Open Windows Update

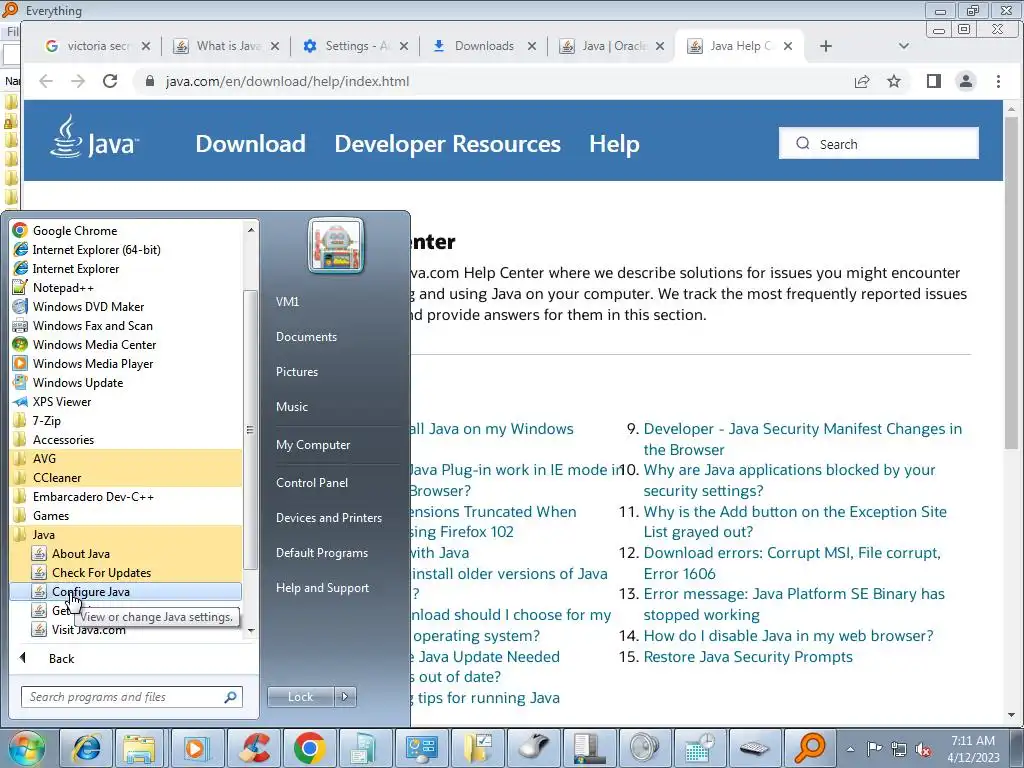coord(78,383)
